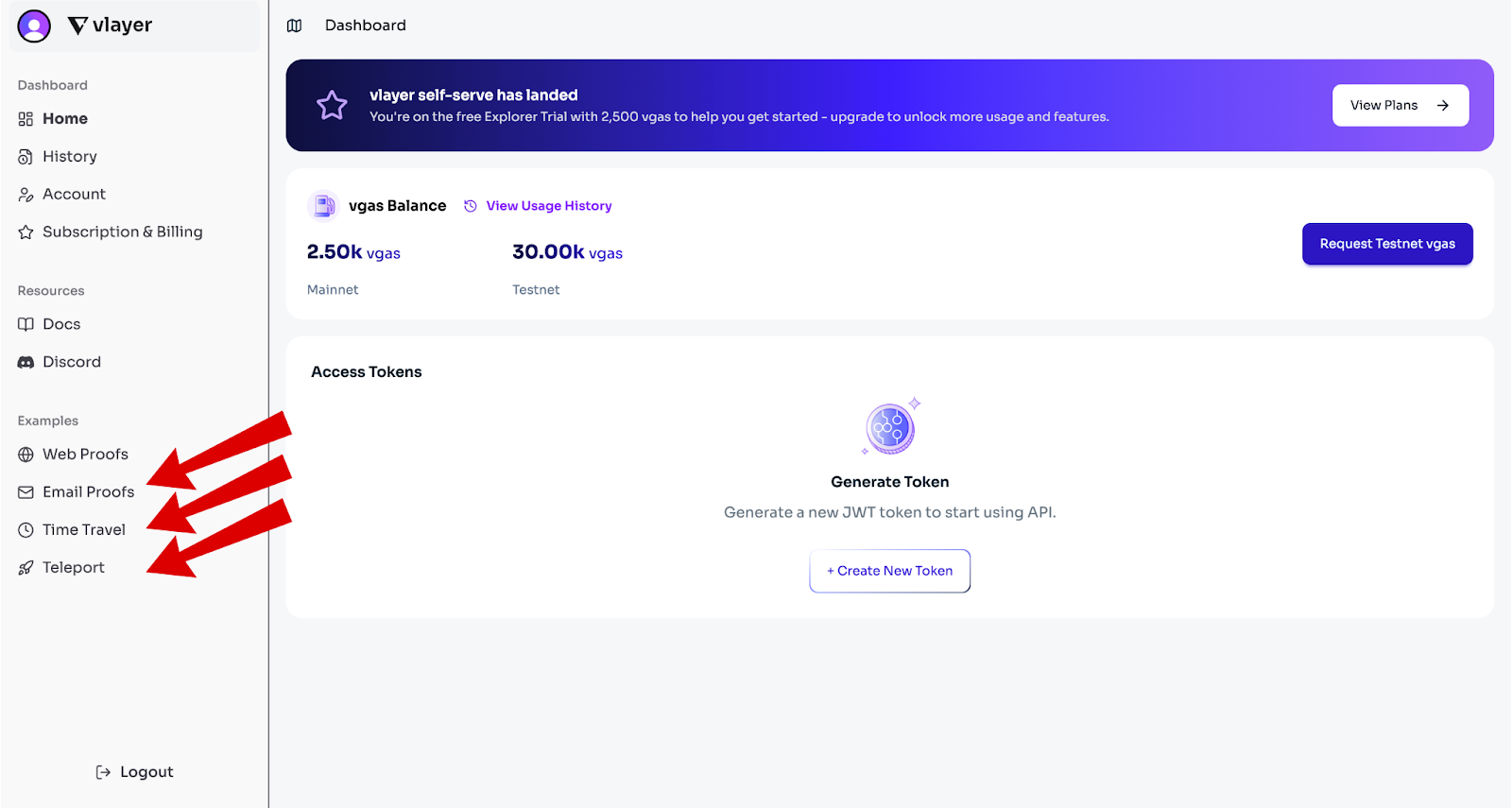Click the Logout button
The height and width of the screenshot is (808, 1512).
134,772
